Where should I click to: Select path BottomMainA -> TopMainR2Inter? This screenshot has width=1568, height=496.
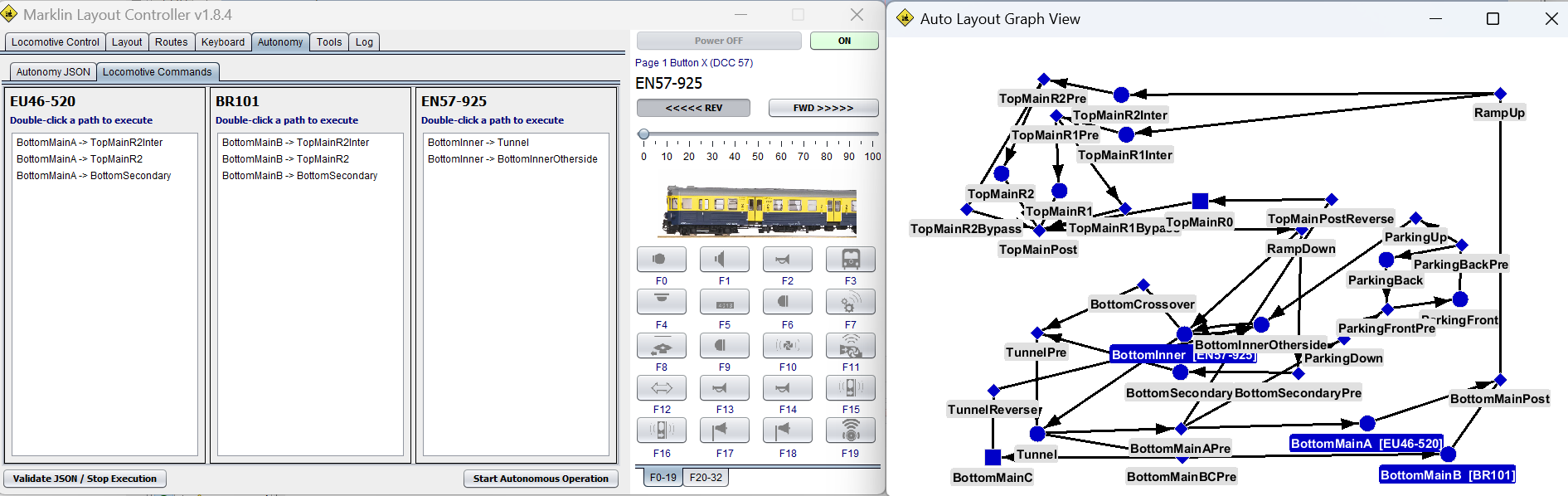click(90, 143)
